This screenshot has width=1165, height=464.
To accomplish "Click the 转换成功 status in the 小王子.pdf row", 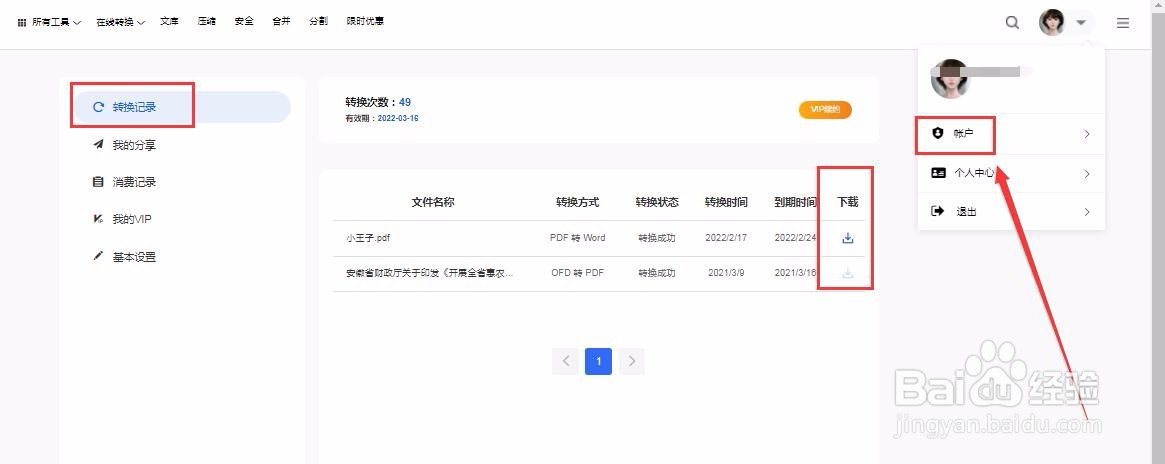I will pyautogui.click(x=657, y=238).
